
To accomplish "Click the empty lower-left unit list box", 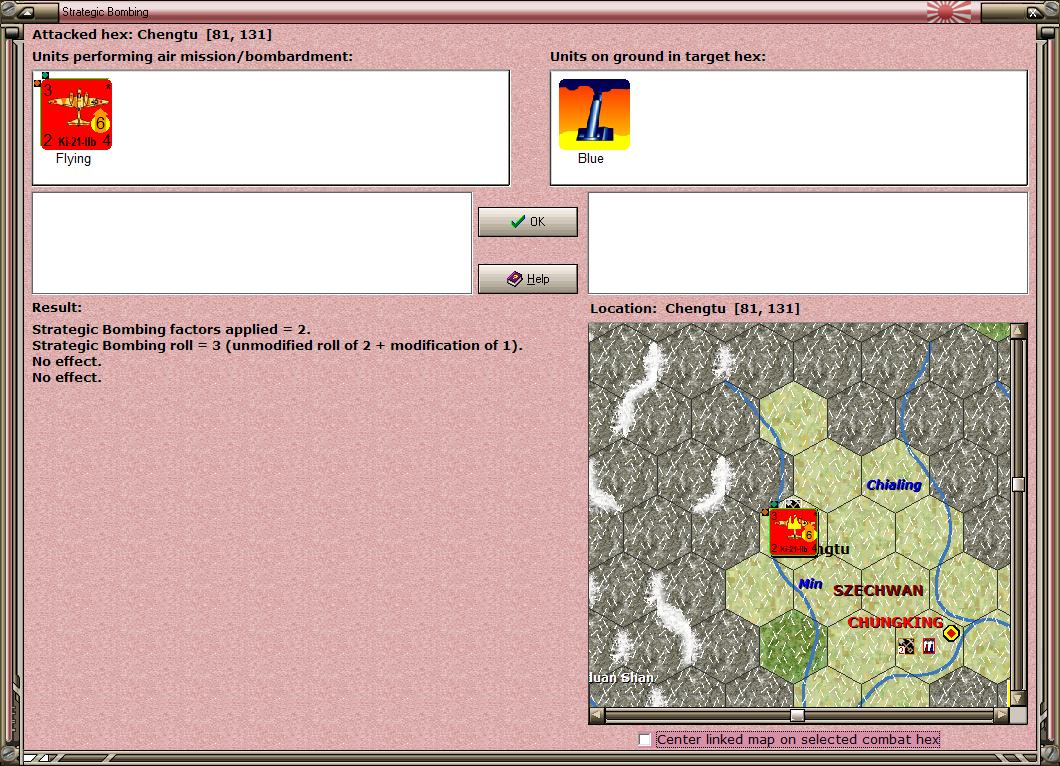I will point(252,243).
